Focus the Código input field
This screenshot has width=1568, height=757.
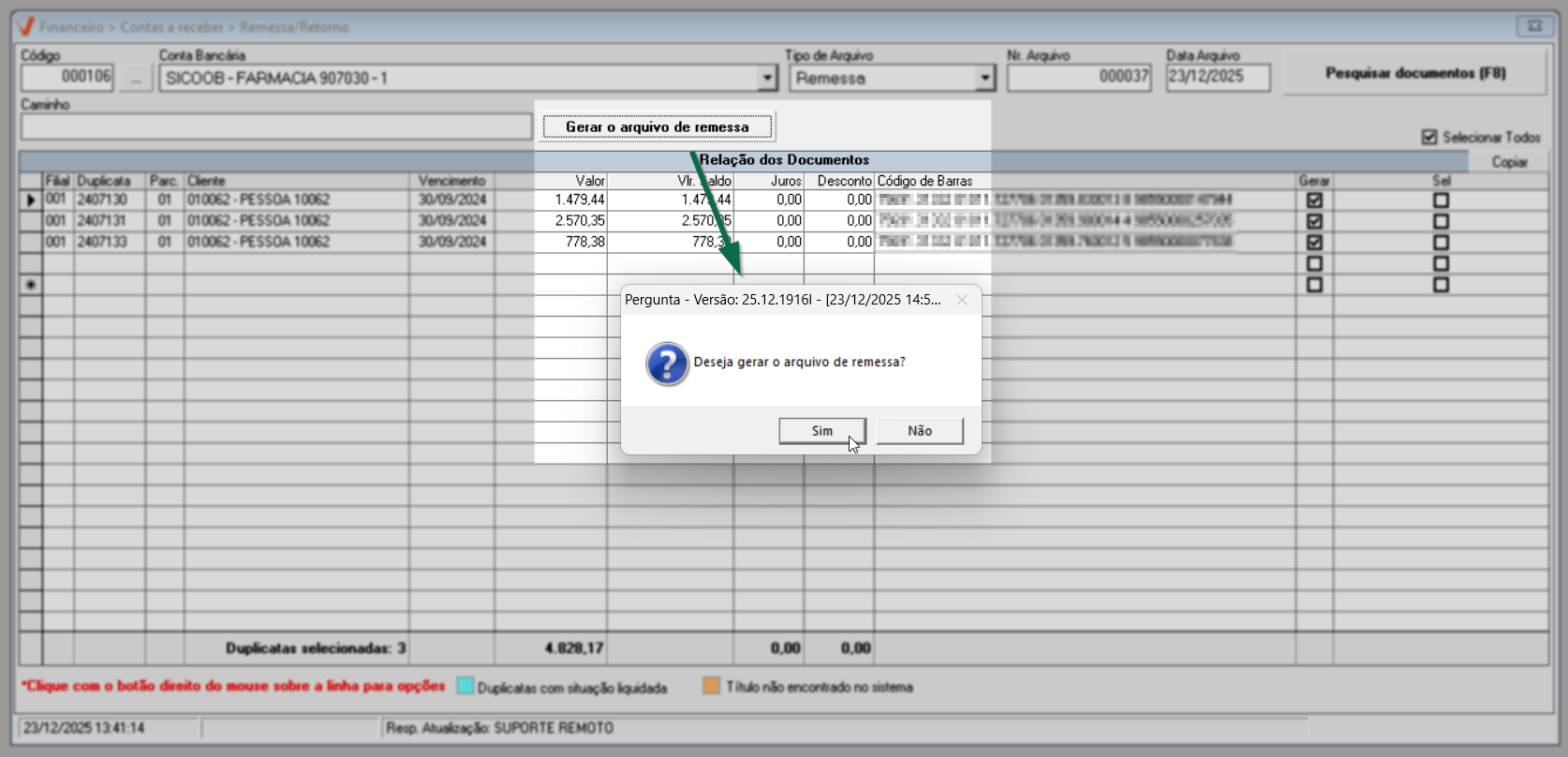[67, 77]
